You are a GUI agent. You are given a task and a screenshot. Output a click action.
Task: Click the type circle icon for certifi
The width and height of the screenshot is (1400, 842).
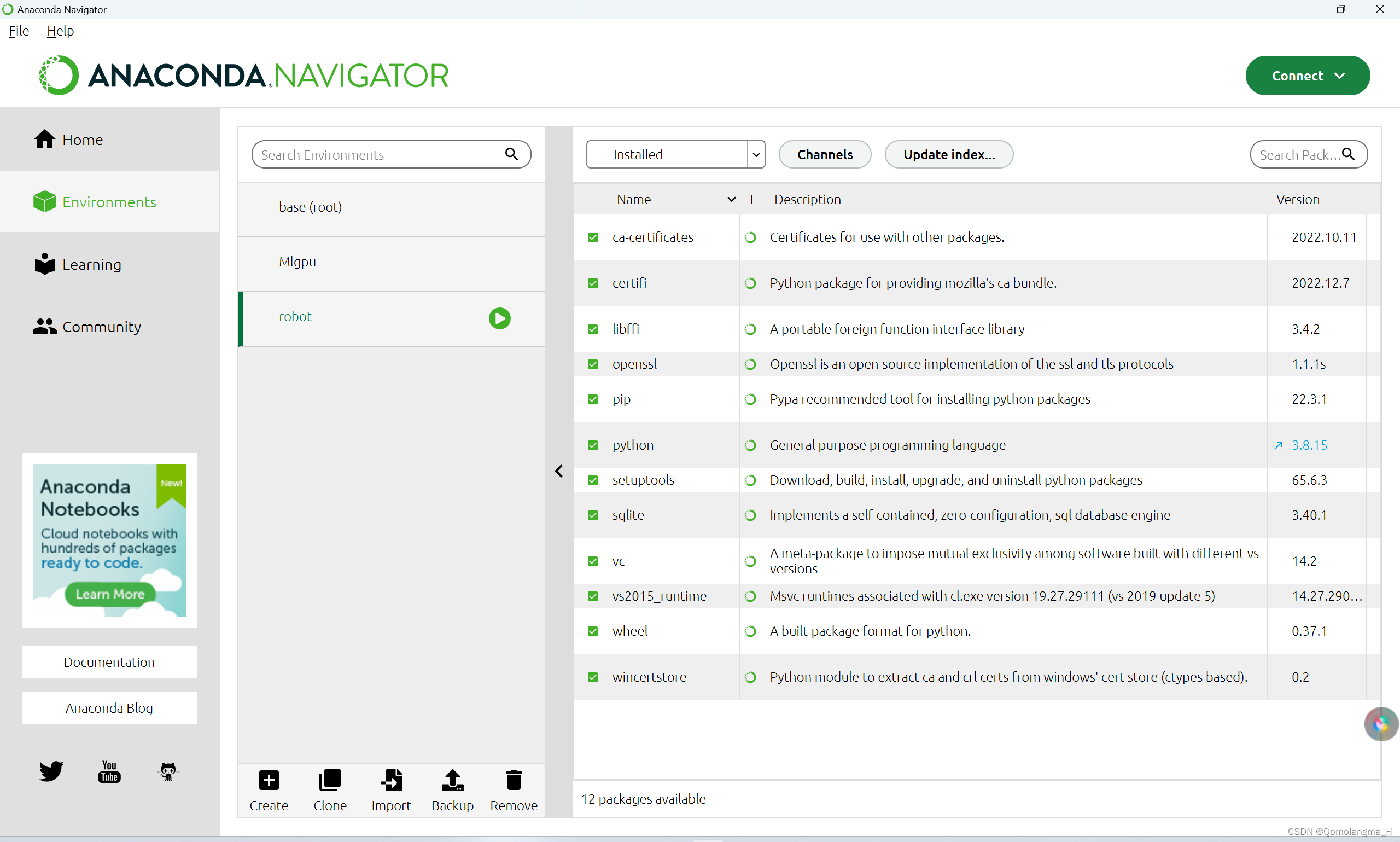click(750, 283)
